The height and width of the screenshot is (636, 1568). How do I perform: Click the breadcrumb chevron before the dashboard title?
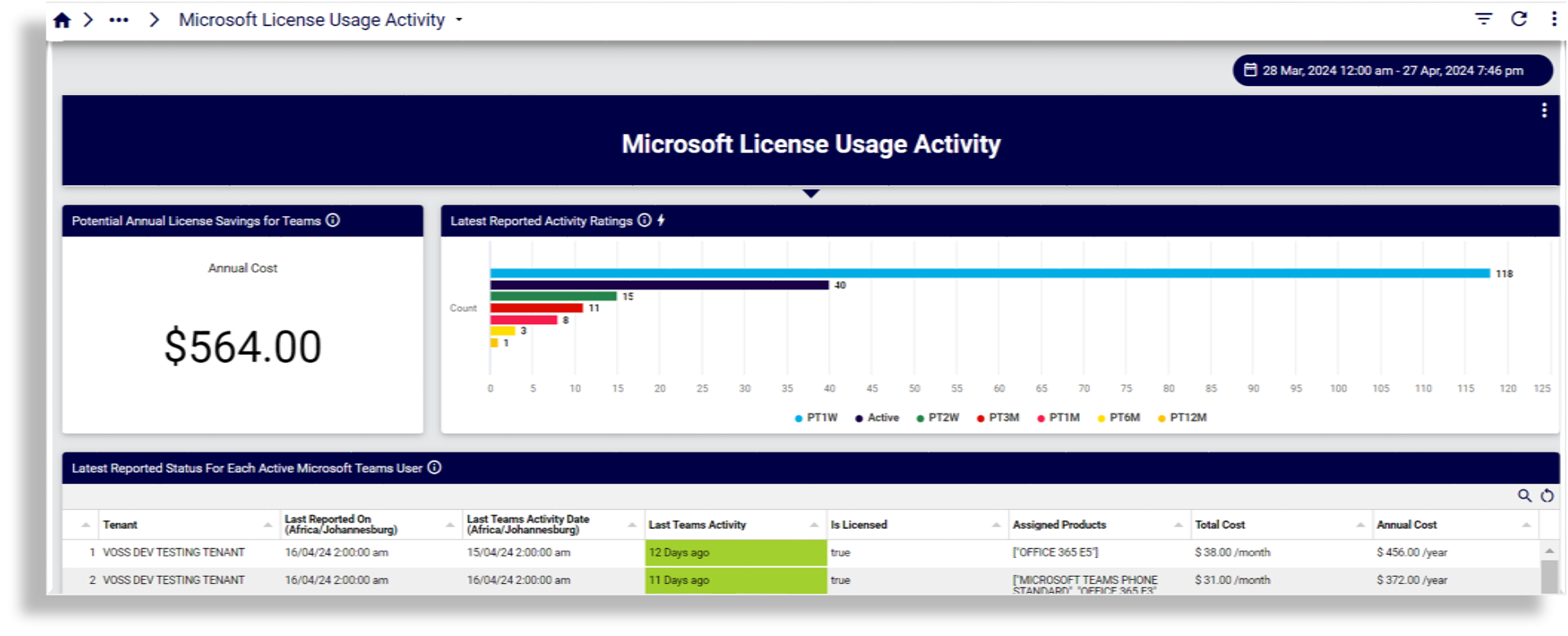pyautogui.click(x=154, y=19)
